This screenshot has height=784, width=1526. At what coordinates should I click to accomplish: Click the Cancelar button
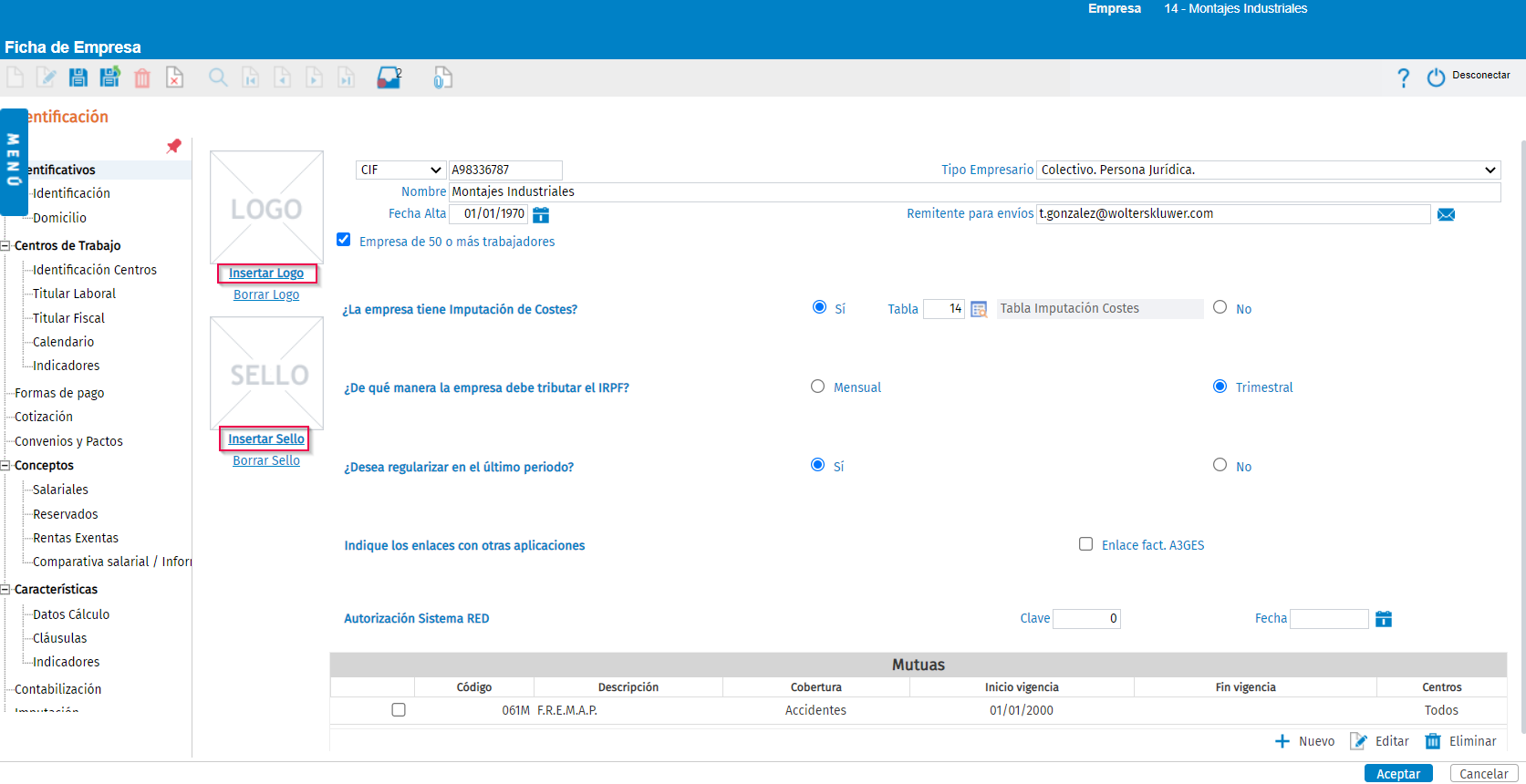[x=1484, y=774]
